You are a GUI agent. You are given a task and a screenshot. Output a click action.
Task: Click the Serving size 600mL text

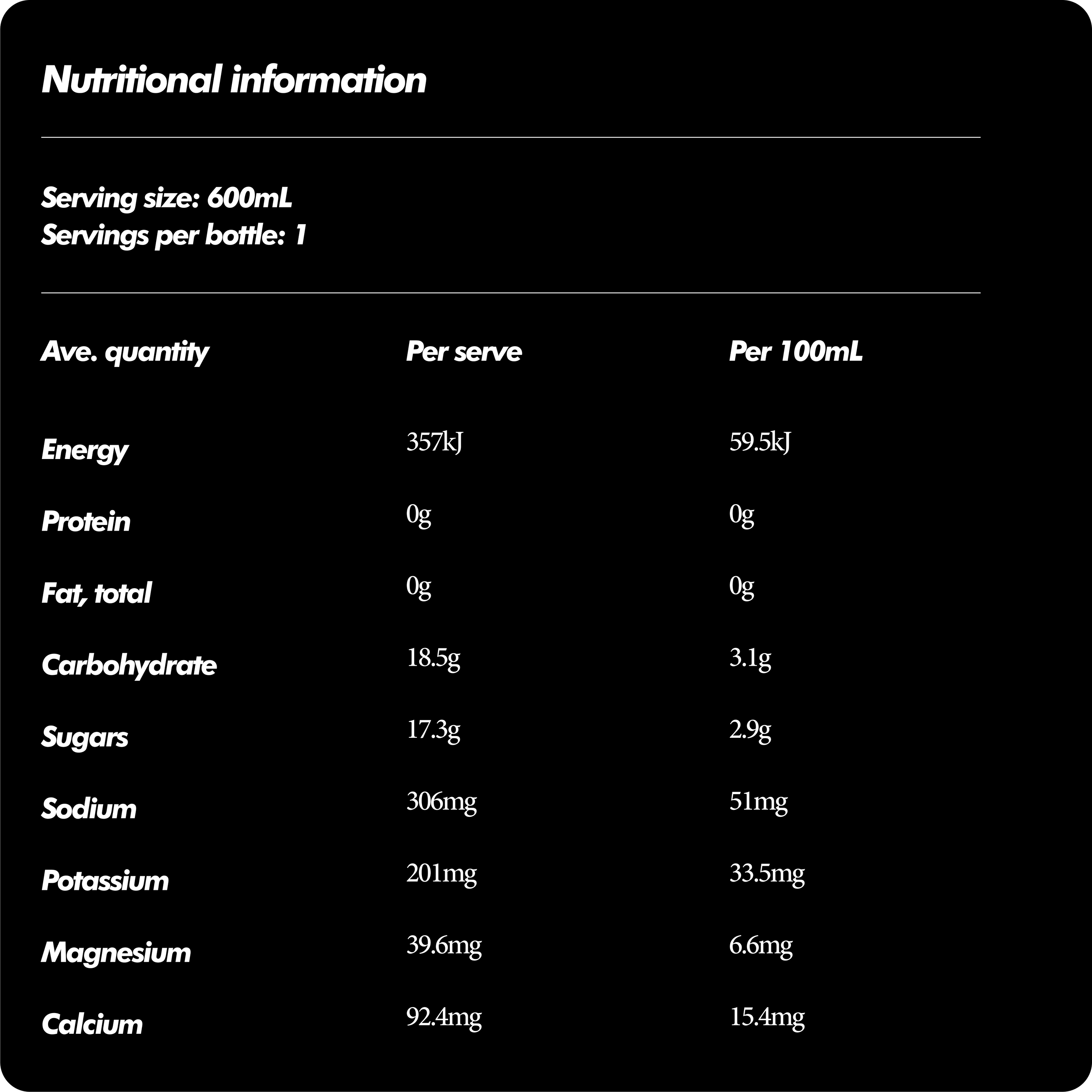(167, 198)
